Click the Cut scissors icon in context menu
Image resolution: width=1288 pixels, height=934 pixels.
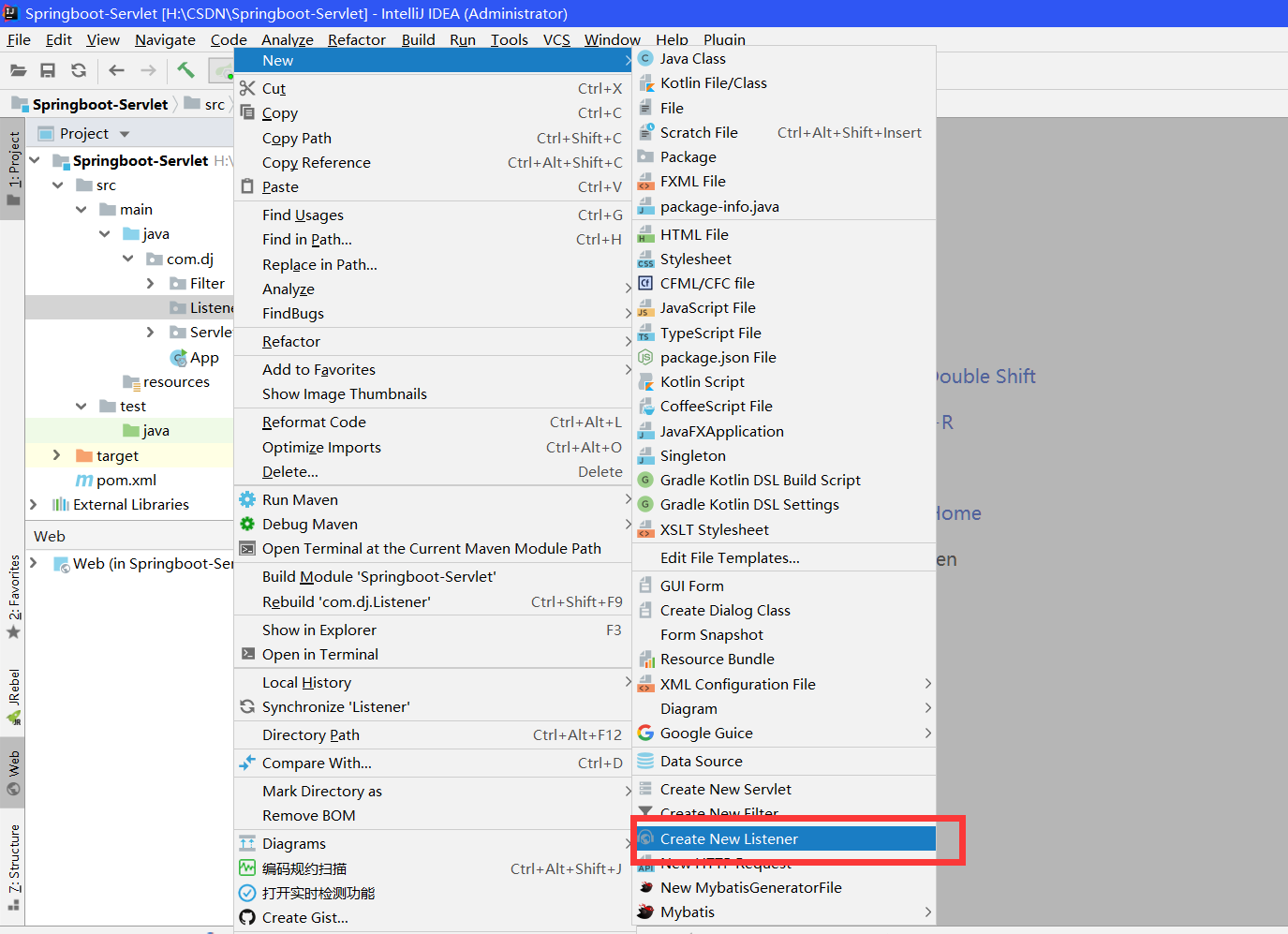pos(247,88)
